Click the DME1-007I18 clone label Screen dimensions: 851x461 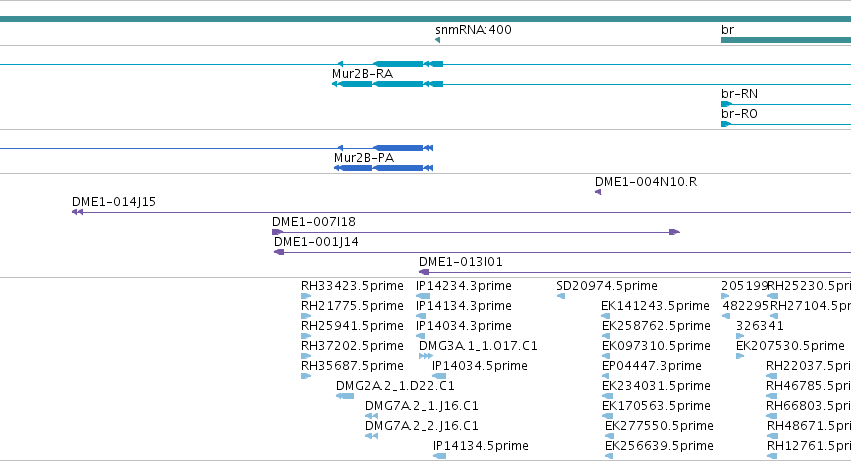[314, 222]
